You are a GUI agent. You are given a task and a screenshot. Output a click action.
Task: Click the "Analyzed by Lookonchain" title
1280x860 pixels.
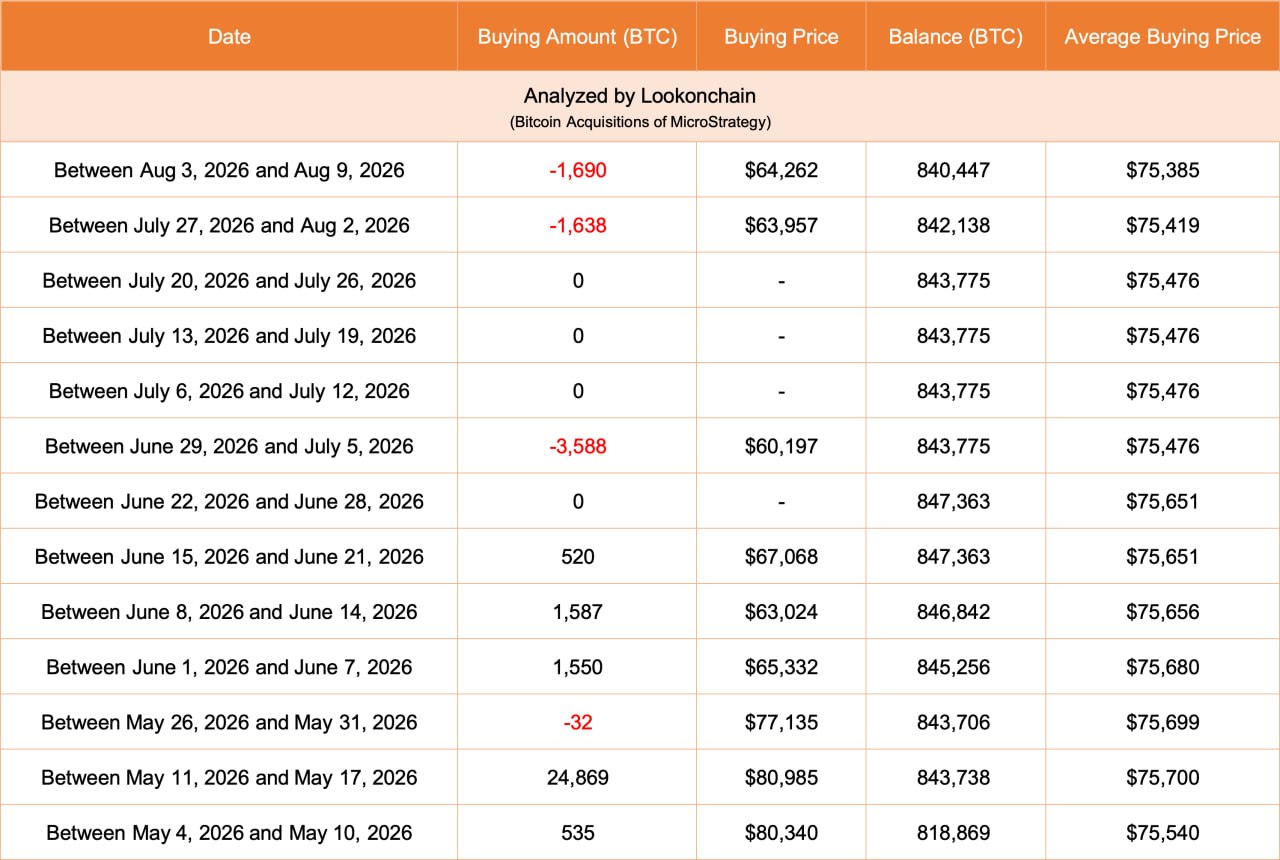click(640, 96)
